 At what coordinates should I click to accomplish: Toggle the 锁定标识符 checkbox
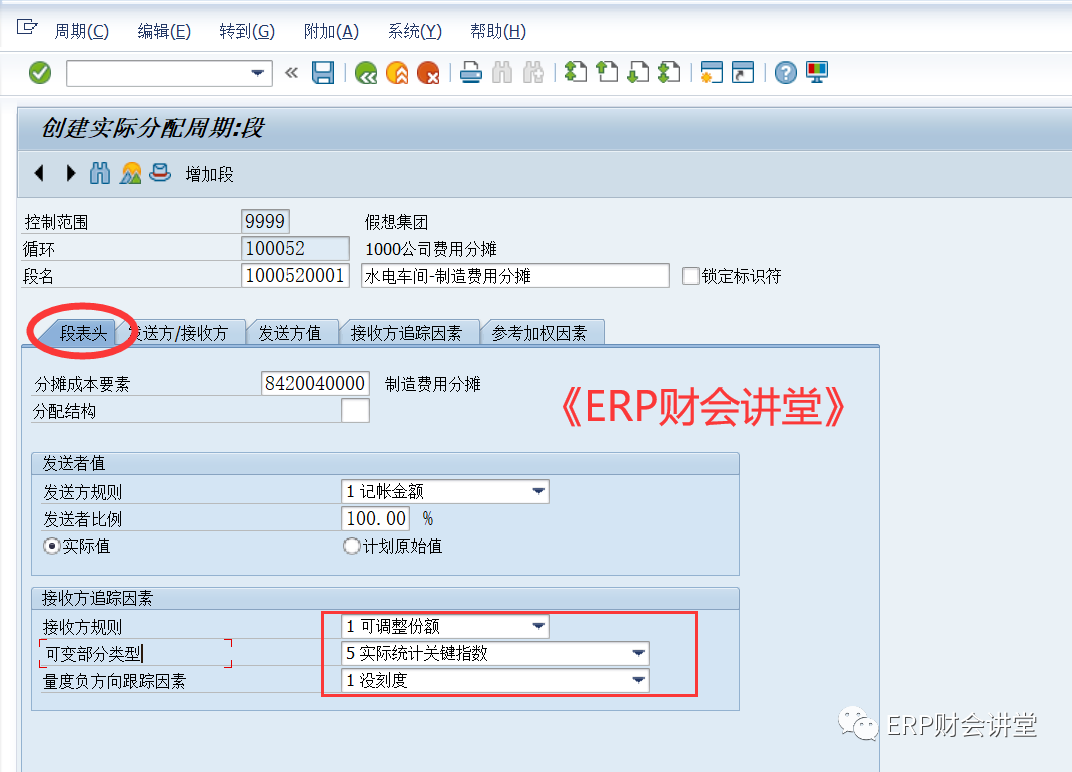pos(691,276)
